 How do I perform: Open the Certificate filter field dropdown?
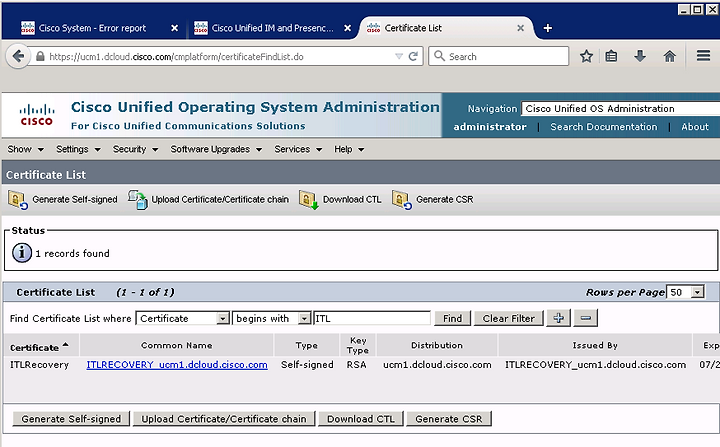point(183,318)
